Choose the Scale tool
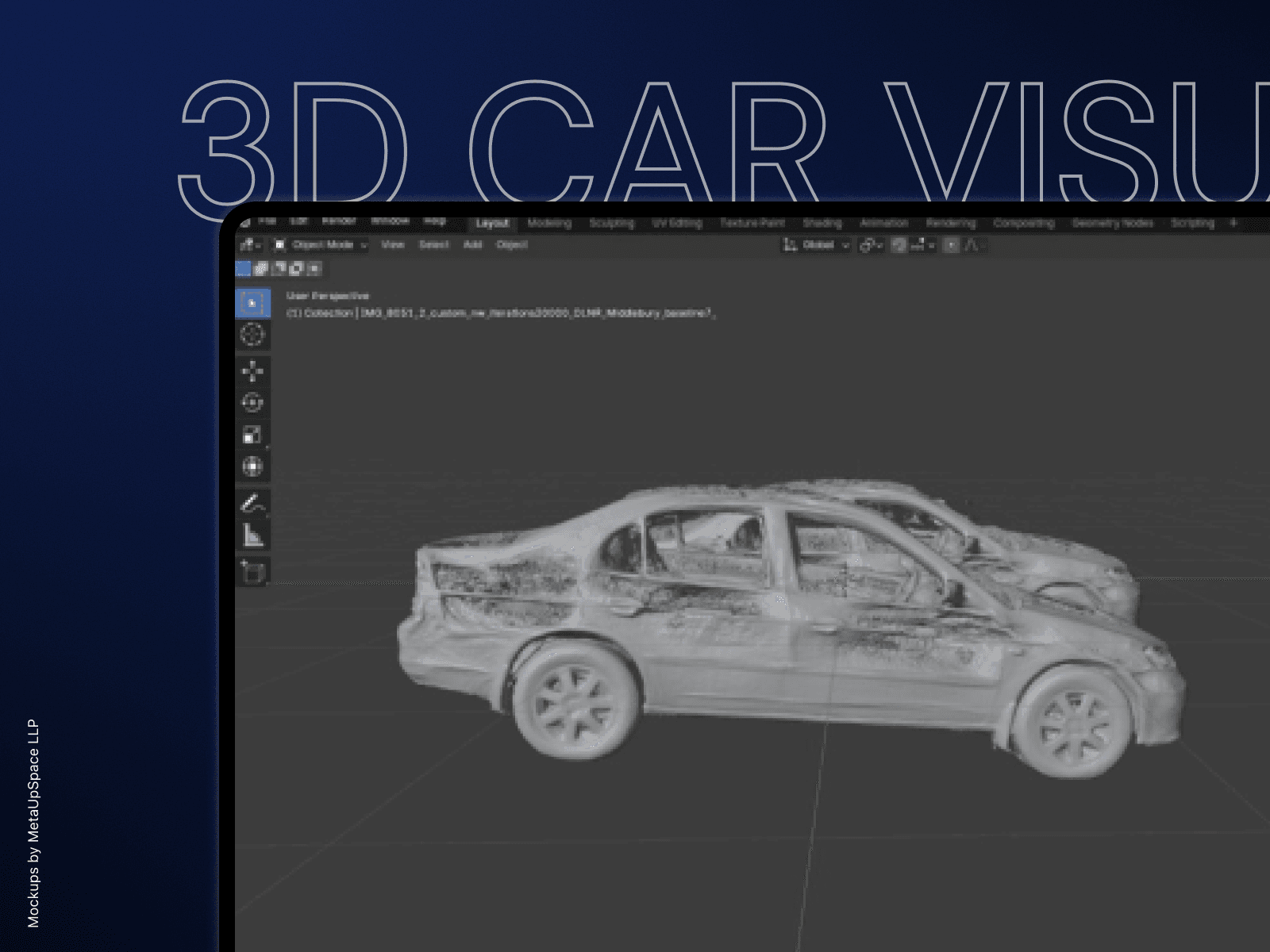Viewport: 1270px width, 952px height. pyautogui.click(x=252, y=435)
